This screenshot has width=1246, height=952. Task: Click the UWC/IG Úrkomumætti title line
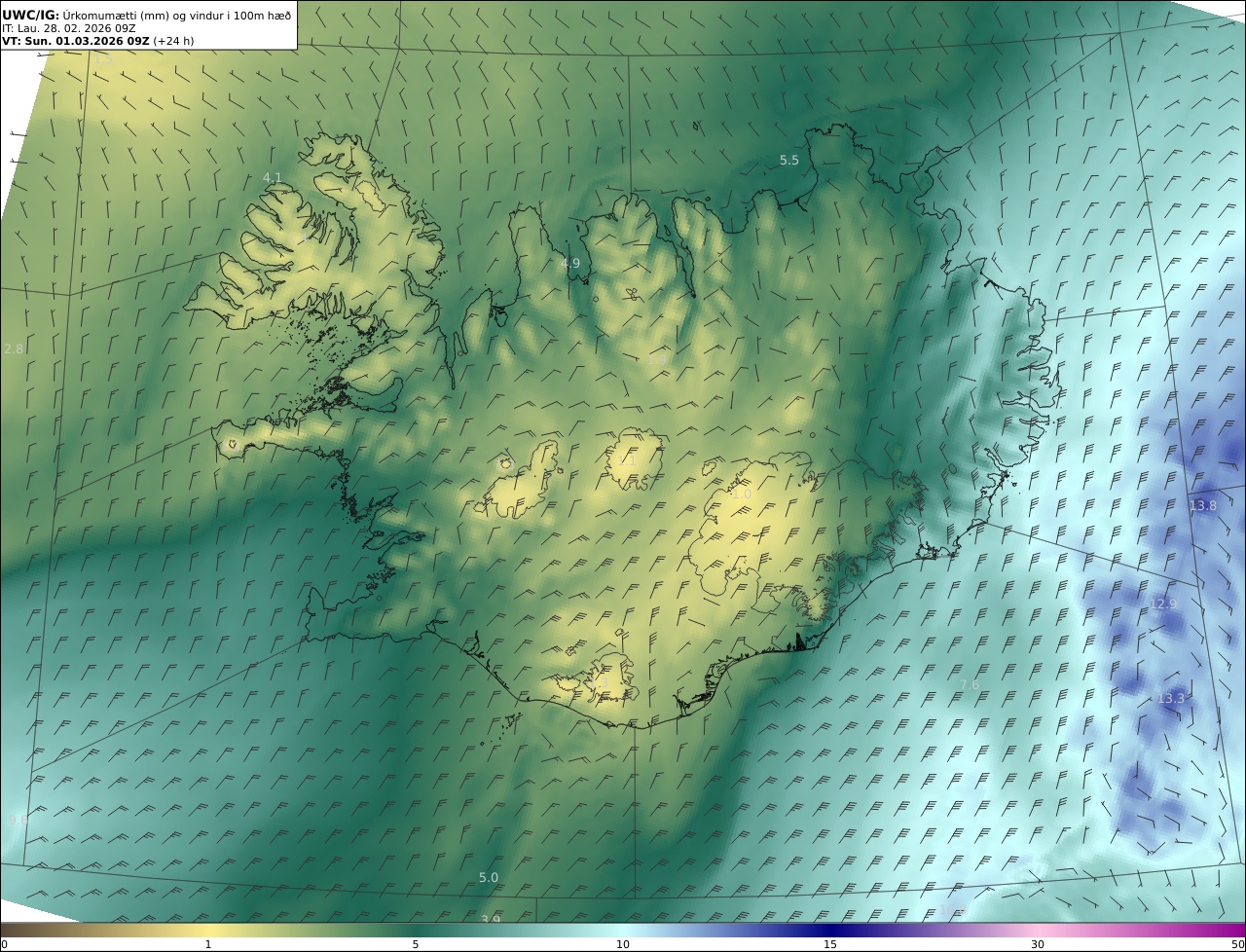point(147,15)
